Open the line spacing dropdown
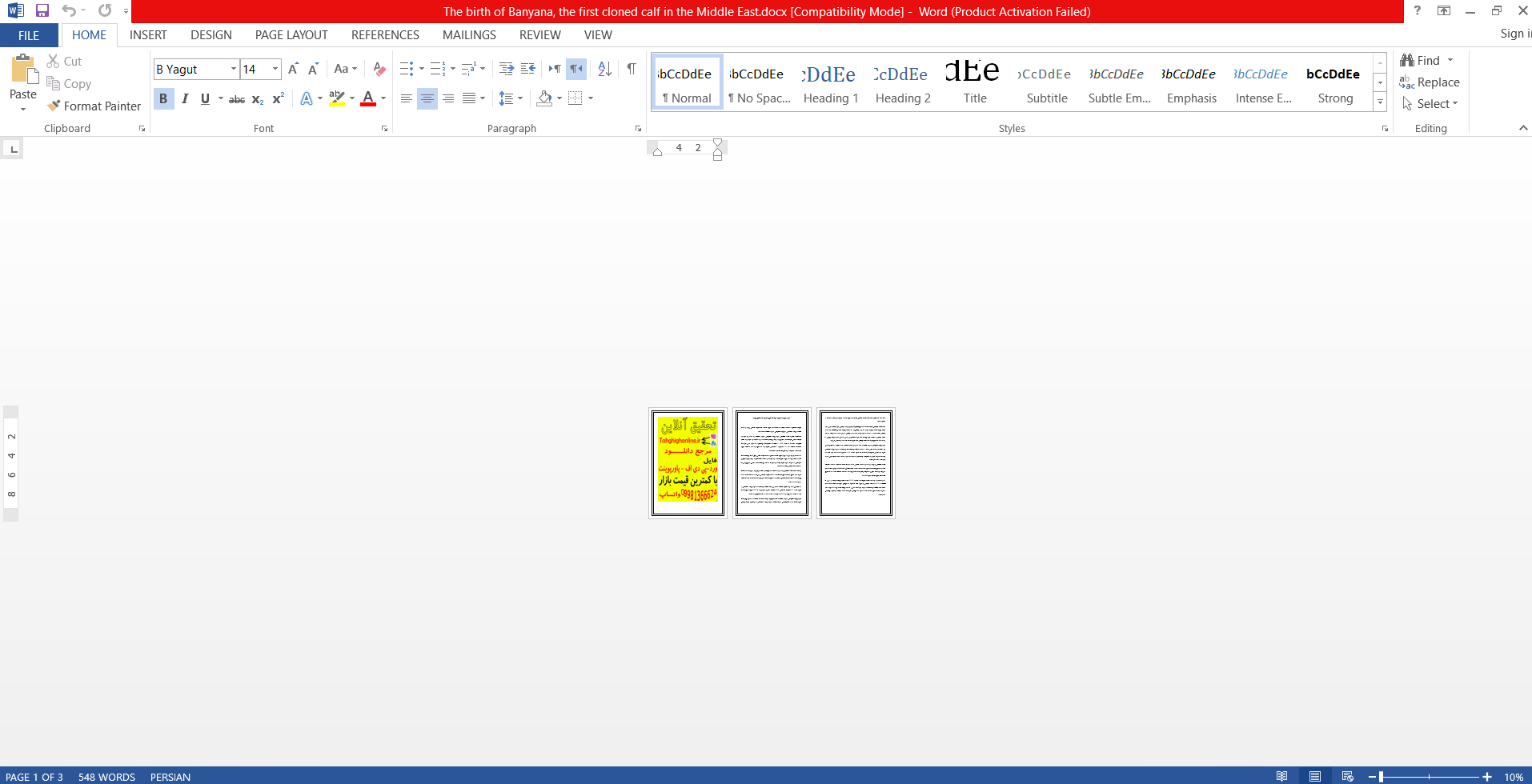Screen dimensions: 1532x784 coord(520,98)
